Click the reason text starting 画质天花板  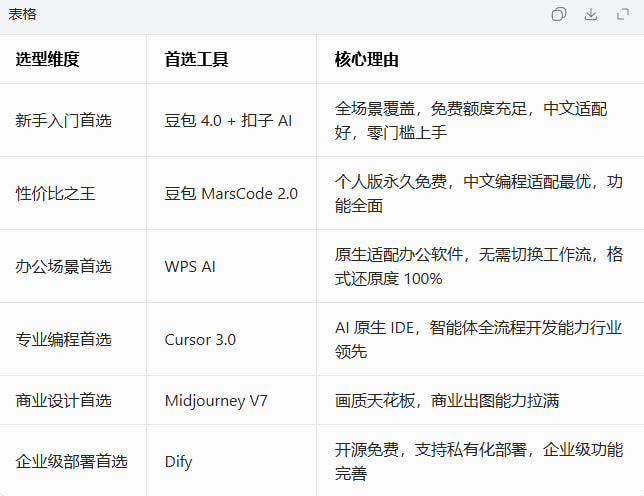click(447, 401)
